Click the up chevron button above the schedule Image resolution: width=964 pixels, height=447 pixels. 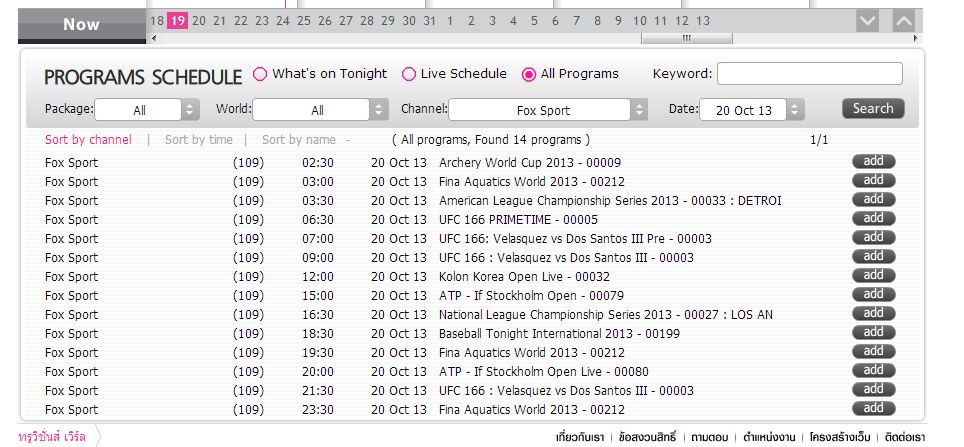(903, 21)
